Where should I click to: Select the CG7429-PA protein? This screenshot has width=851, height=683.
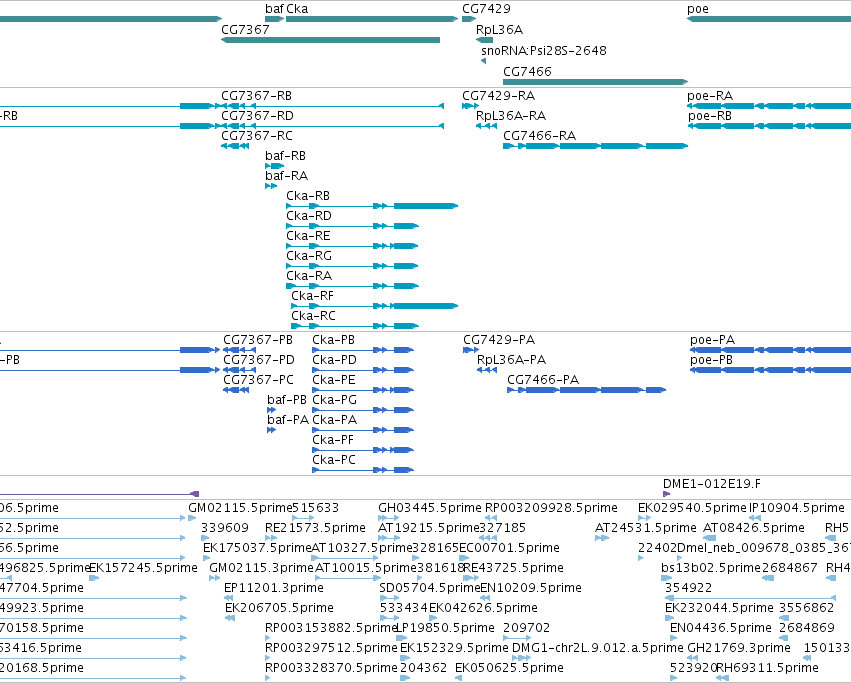tap(471, 350)
